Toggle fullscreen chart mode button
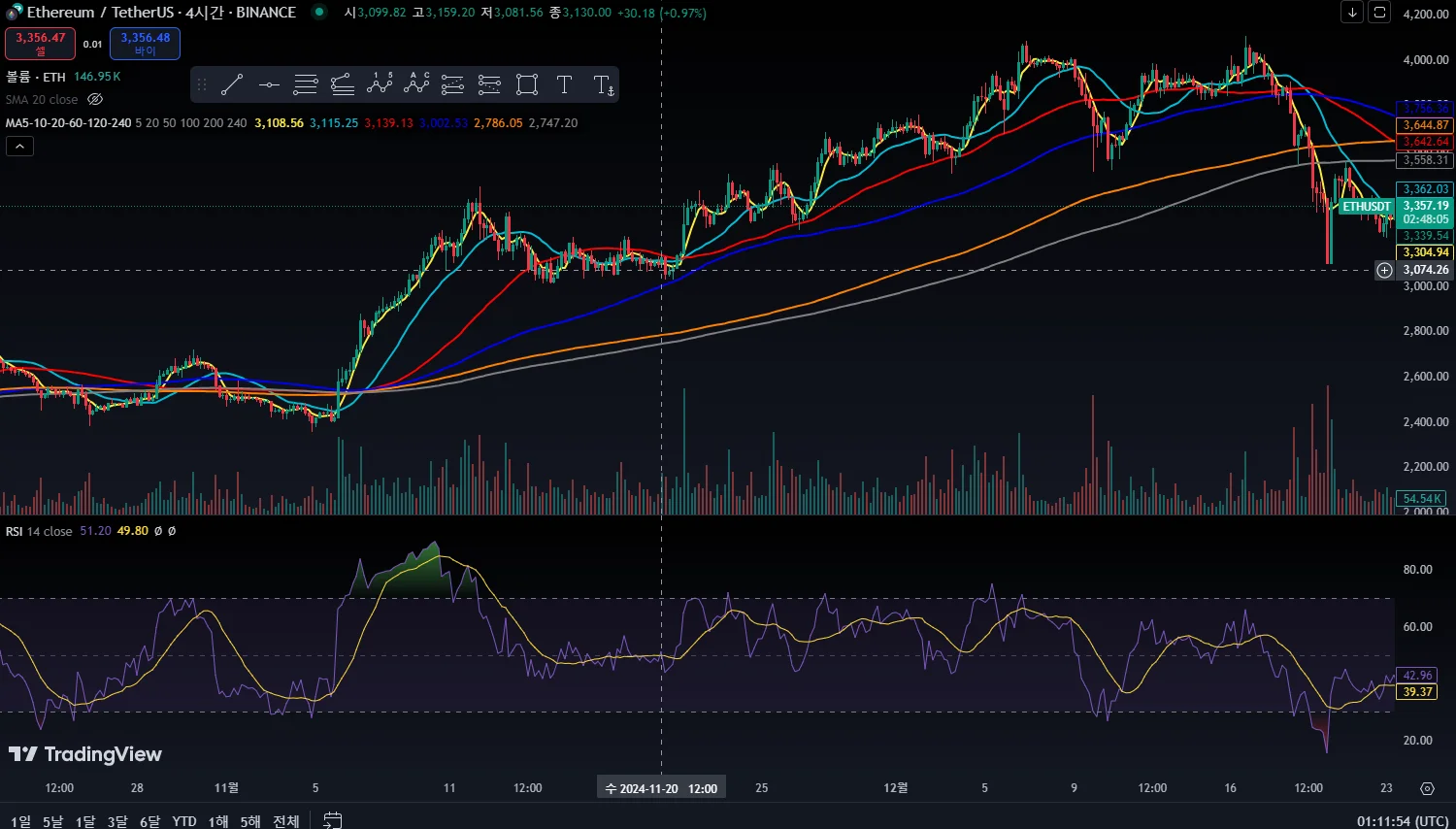Image resolution: width=1456 pixels, height=829 pixels. [x=1379, y=13]
